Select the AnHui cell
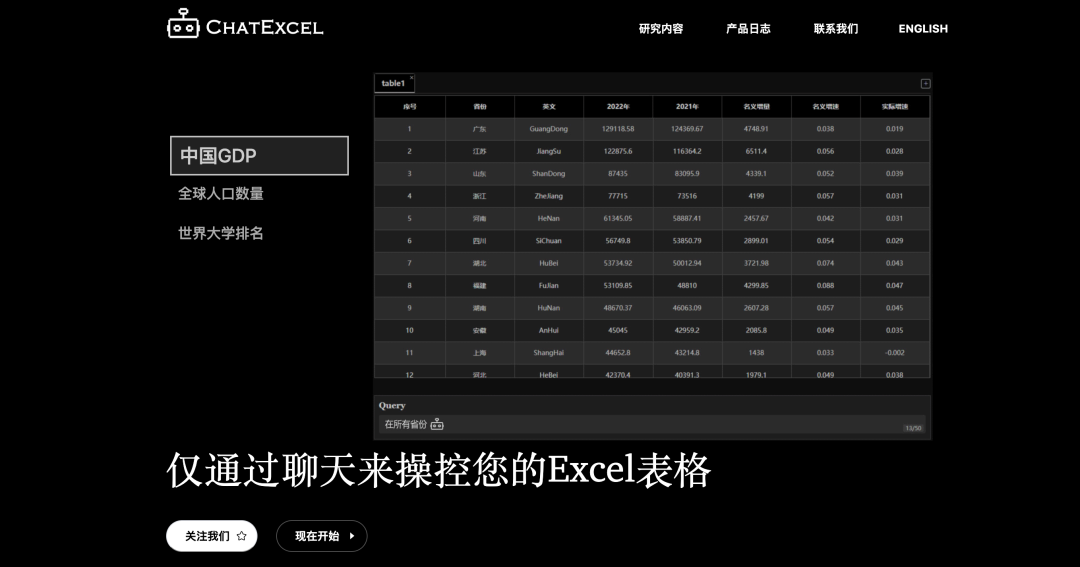 tap(549, 330)
